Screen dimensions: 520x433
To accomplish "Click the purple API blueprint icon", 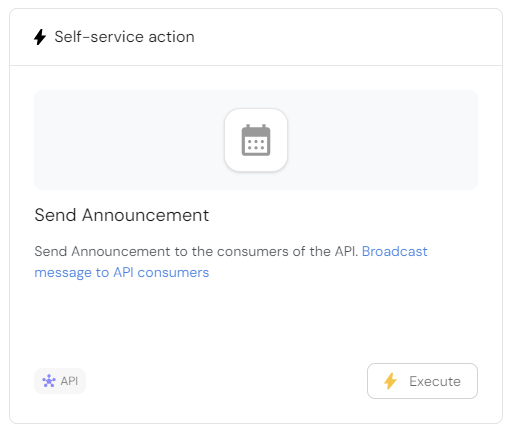I will [x=49, y=381].
